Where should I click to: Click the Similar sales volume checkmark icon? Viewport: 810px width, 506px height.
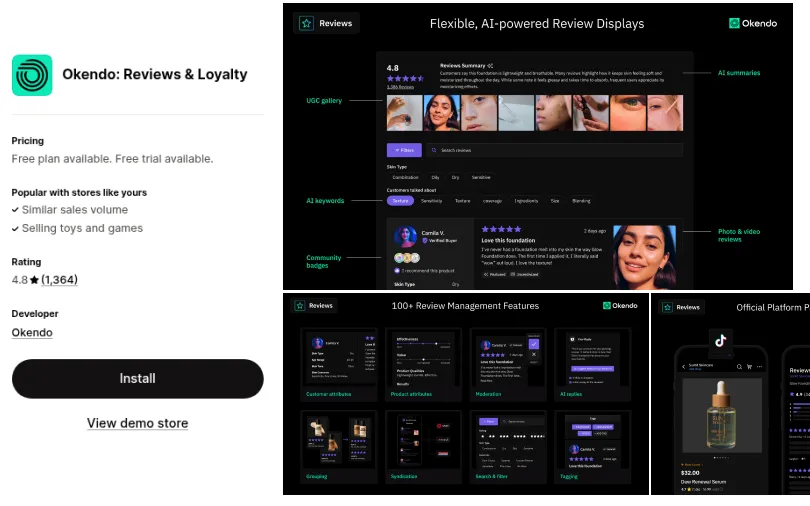tap(15, 210)
